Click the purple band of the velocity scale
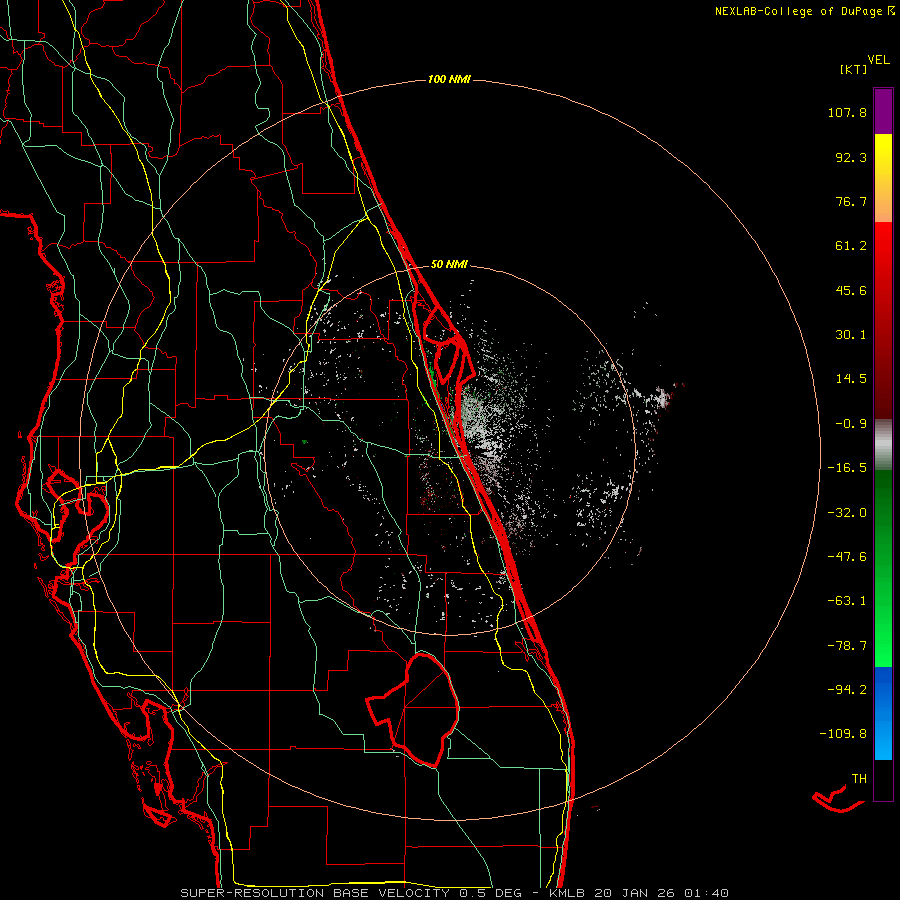 coord(883,111)
